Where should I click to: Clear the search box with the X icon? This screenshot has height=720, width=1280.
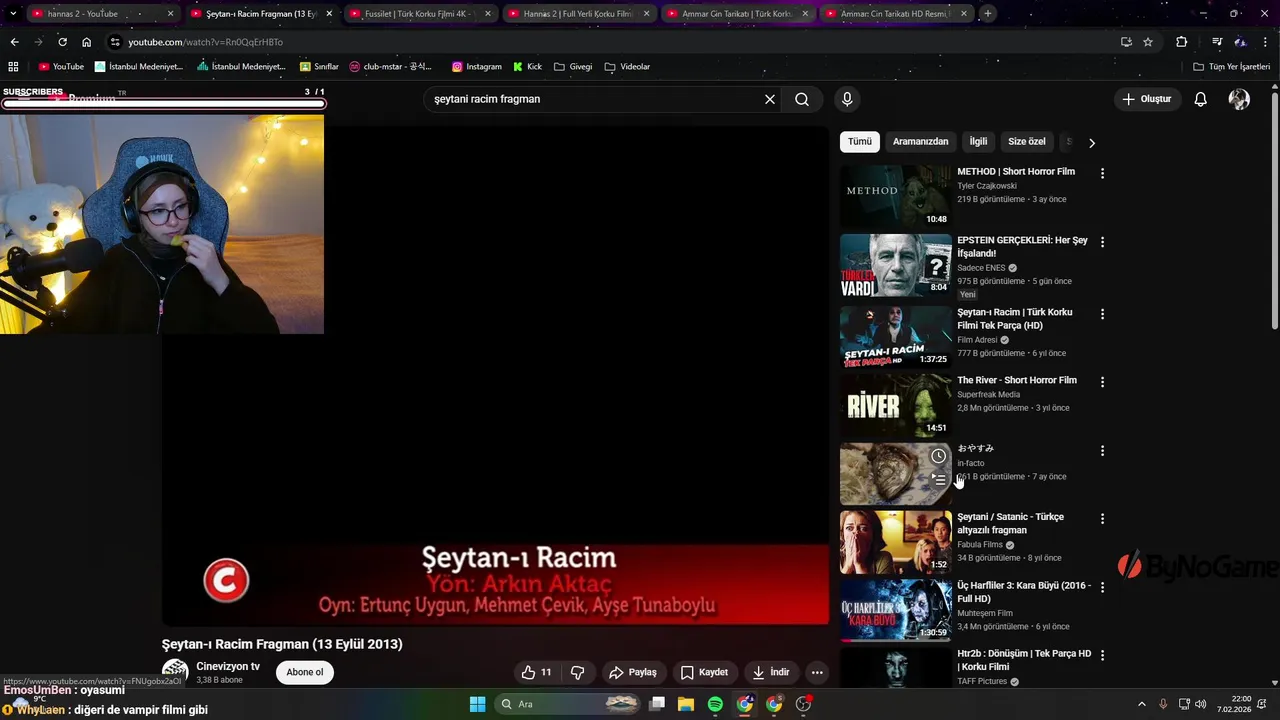770,99
